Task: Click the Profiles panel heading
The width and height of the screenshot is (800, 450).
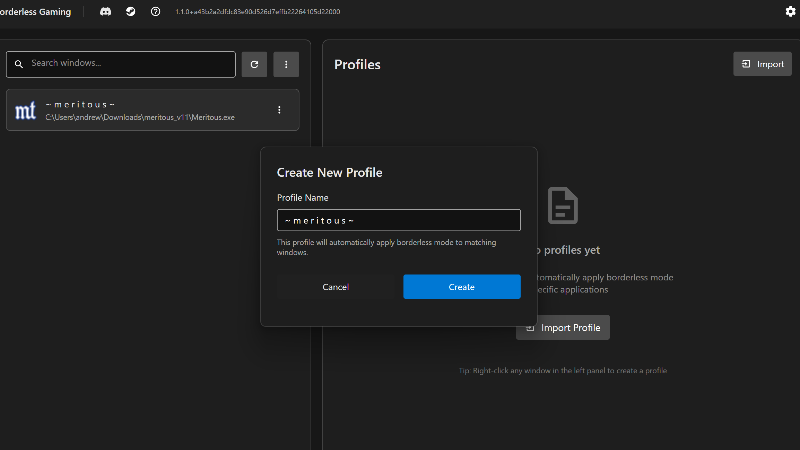Action: click(357, 65)
